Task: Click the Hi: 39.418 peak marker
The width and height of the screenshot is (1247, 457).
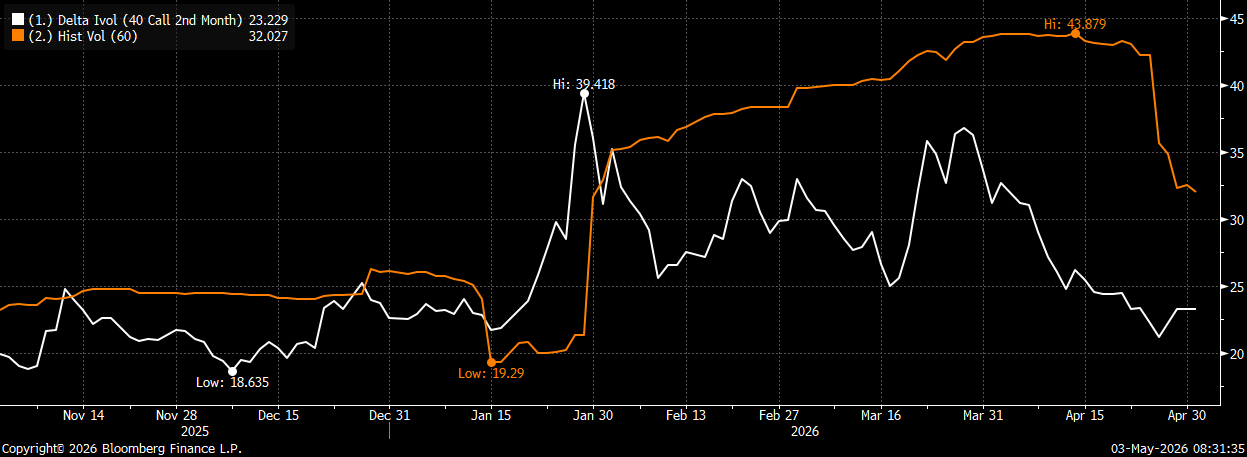Action: click(584, 92)
